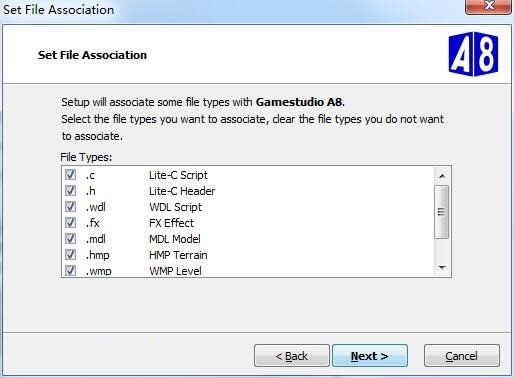Click the scroll down arrow in file list
This screenshot has width=514, height=378.
coord(442,268)
